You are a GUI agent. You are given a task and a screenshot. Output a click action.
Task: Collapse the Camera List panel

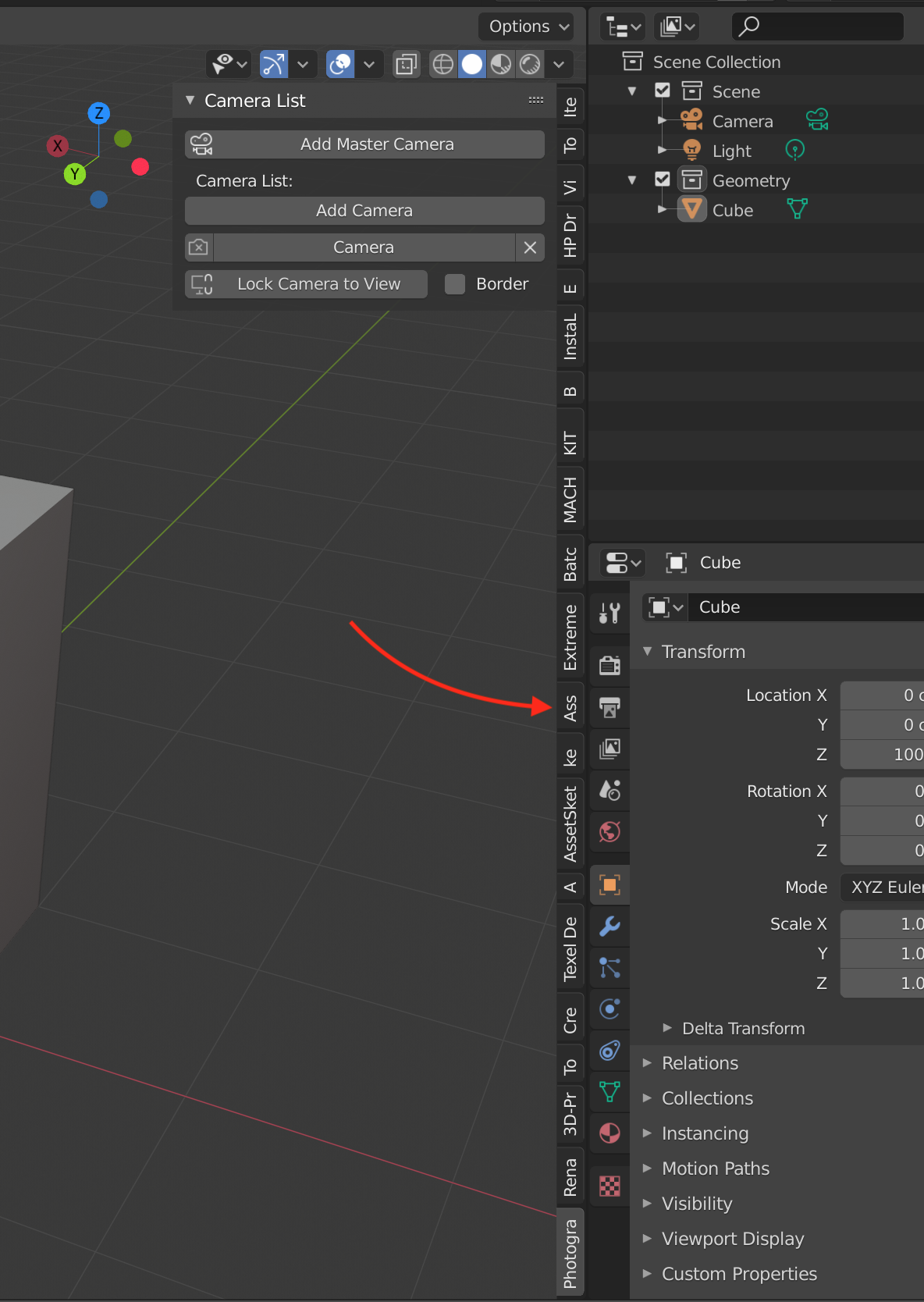click(x=190, y=101)
